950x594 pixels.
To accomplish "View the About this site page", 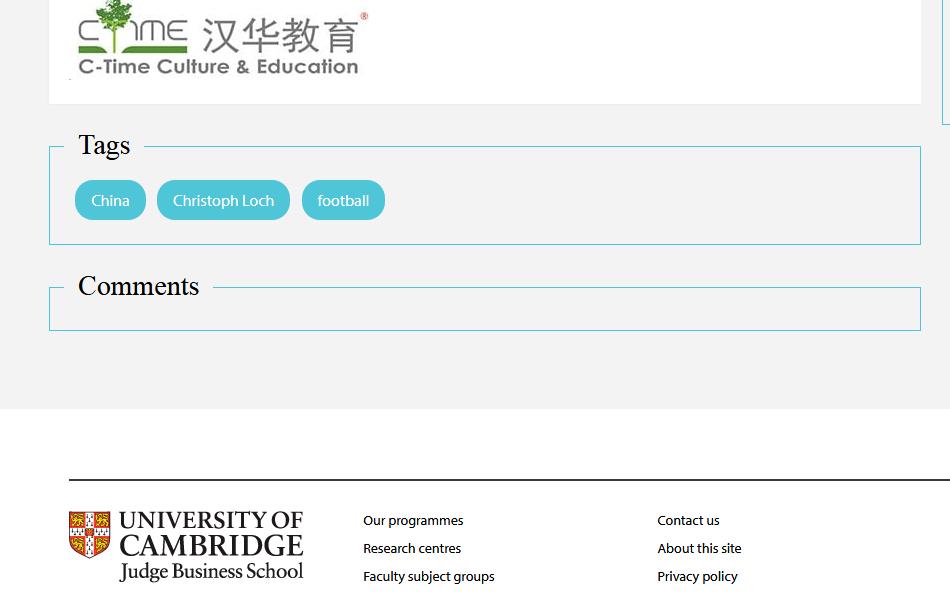I will [699, 548].
